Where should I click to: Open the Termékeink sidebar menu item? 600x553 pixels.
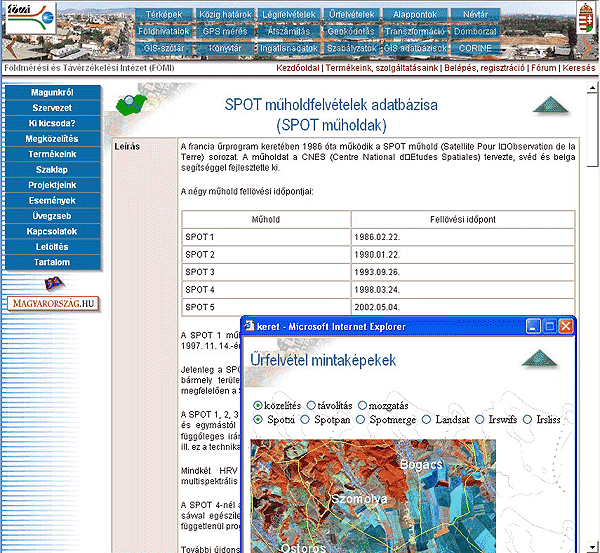(x=52, y=155)
